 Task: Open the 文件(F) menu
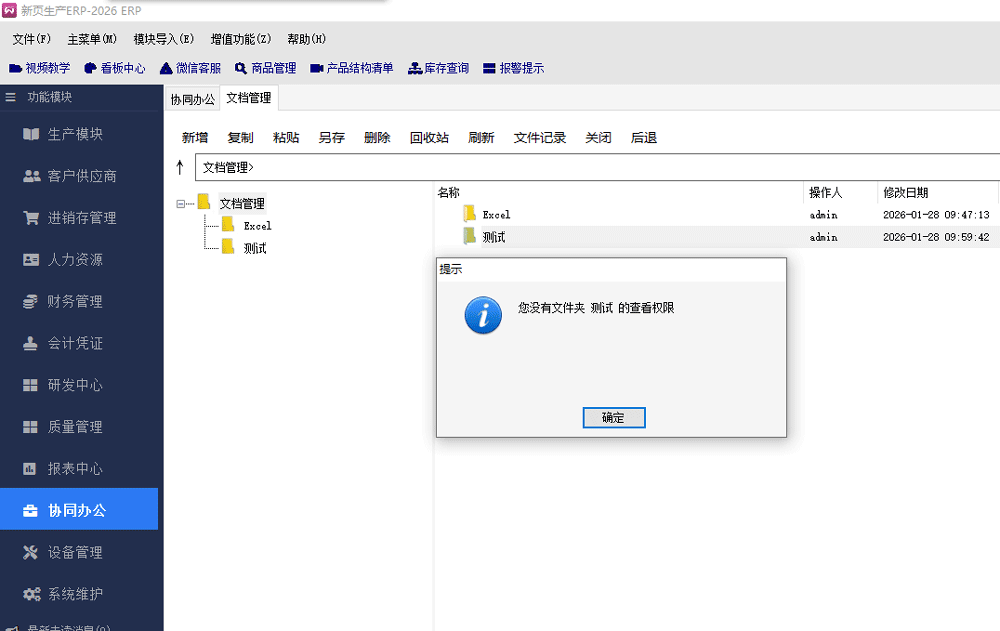point(32,39)
